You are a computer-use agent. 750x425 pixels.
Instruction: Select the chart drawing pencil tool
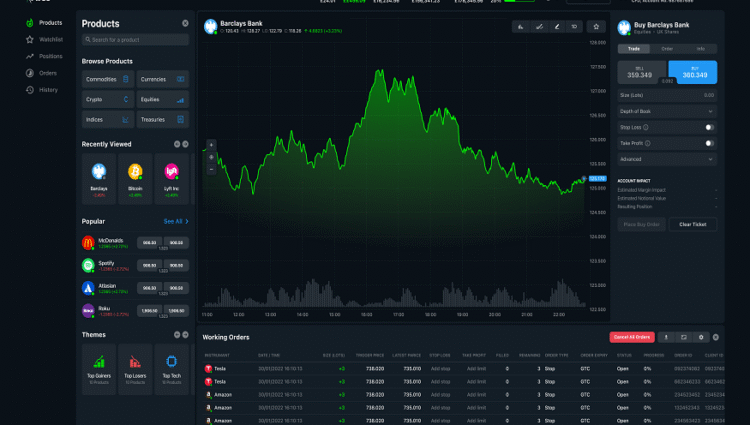click(557, 27)
